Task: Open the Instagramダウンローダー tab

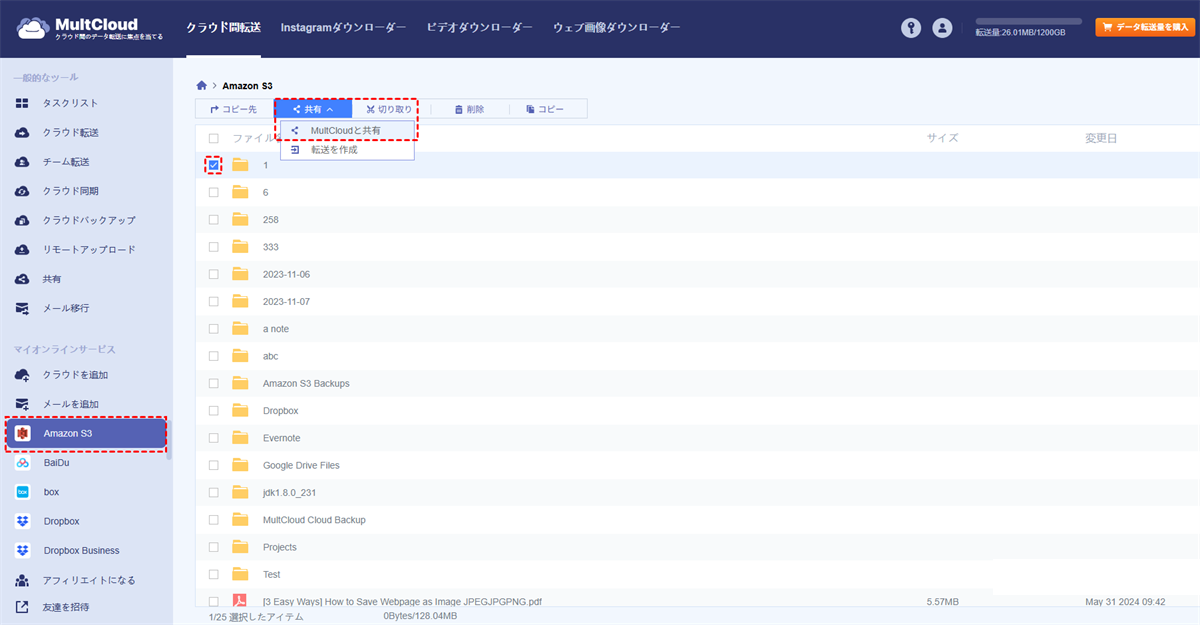Action: pos(343,28)
